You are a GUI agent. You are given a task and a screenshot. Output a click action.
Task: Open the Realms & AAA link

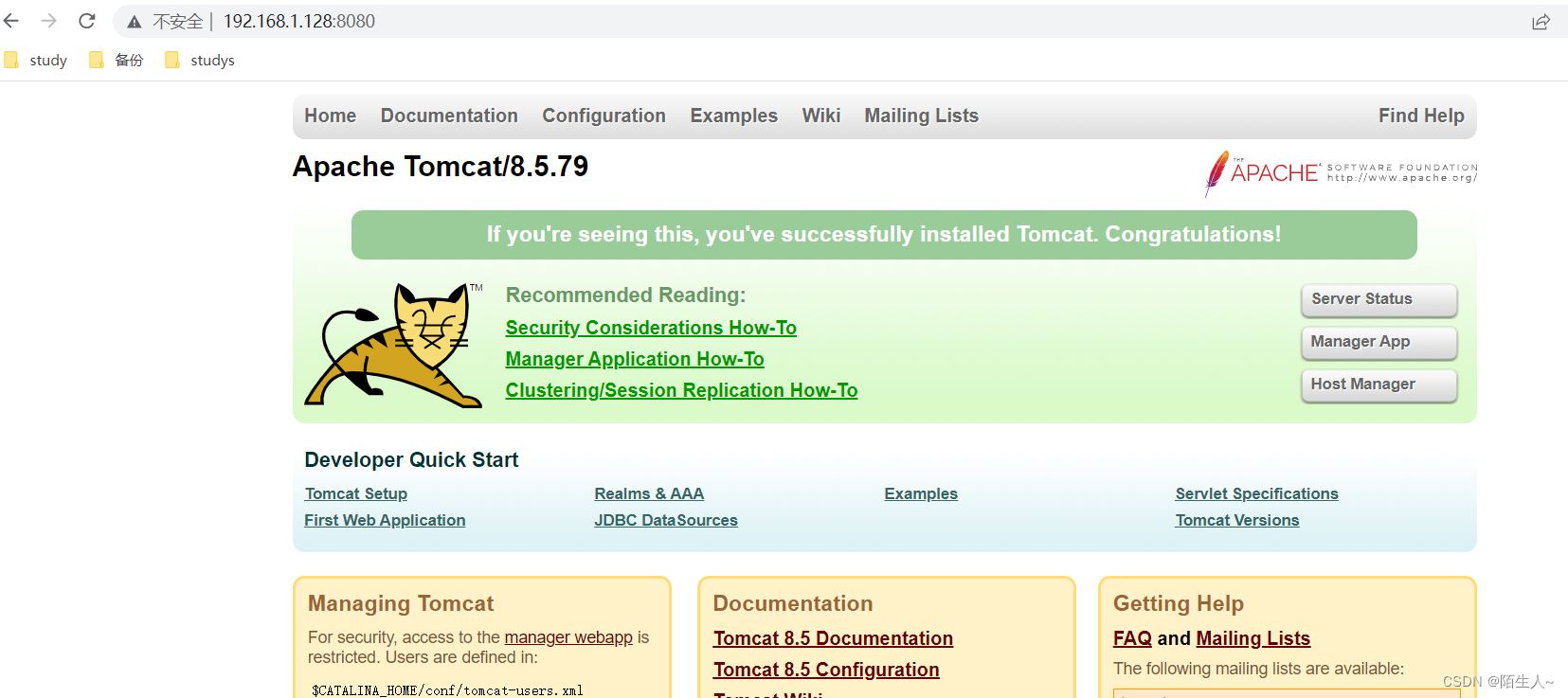[x=649, y=493]
